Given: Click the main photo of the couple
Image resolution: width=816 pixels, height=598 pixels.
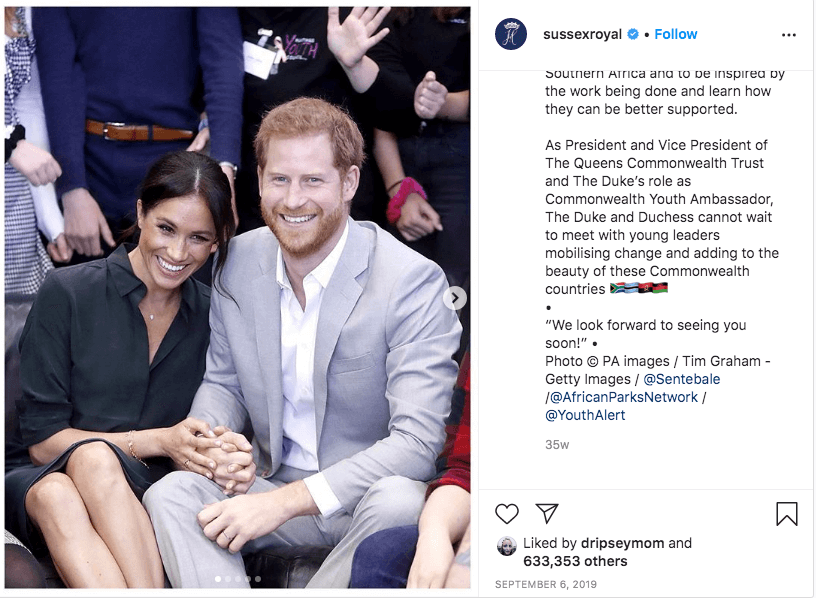Looking at the screenshot, I should point(237,297).
